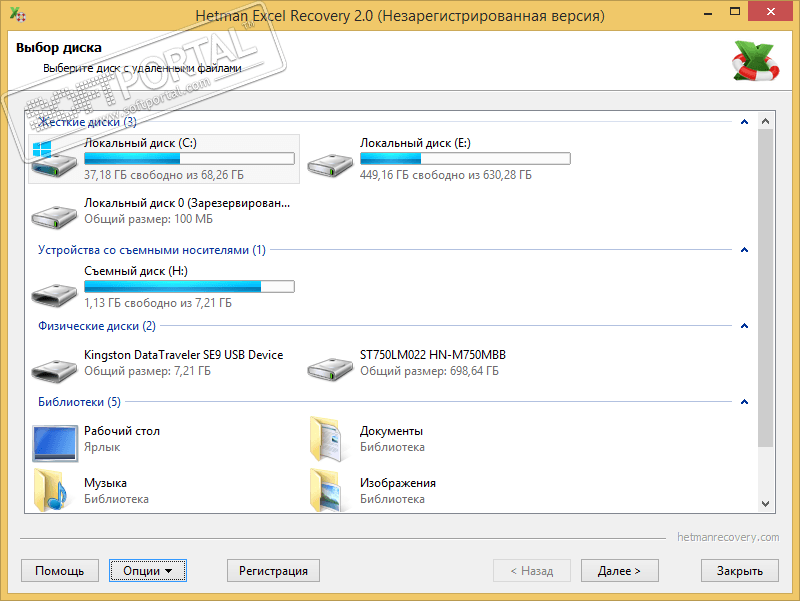The width and height of the screenshot is (800, 601).
Task: Click the text 1,13 ГБ свободно из 7,21 ГБ
Action: point(158,303)
